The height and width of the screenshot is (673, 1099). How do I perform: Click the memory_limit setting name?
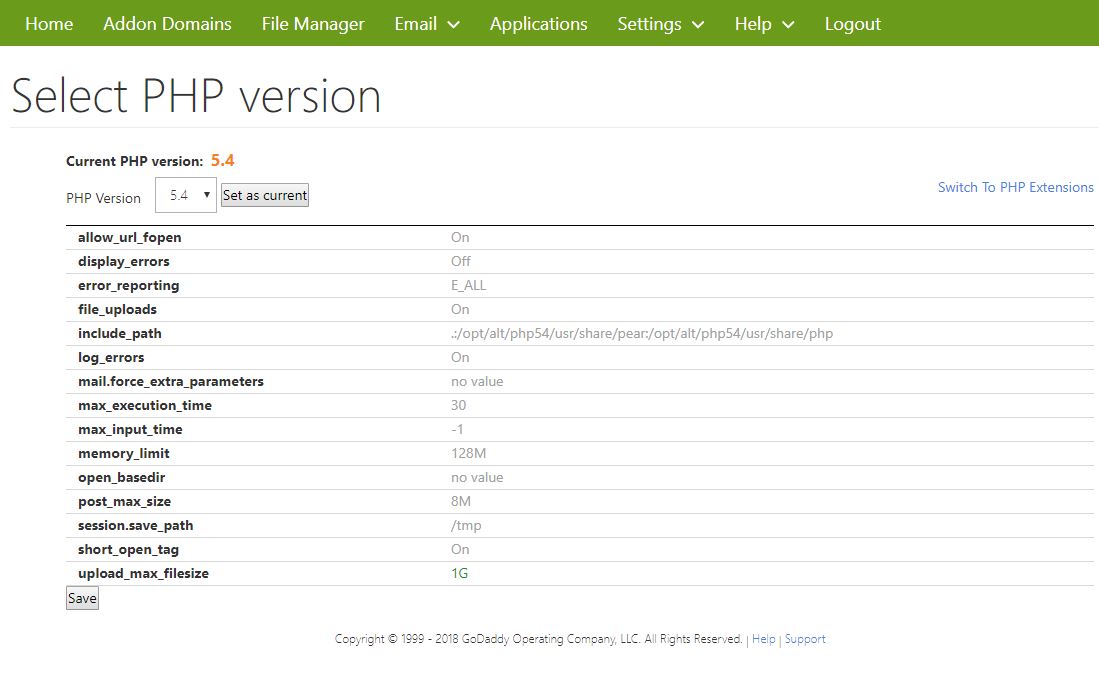123,454
